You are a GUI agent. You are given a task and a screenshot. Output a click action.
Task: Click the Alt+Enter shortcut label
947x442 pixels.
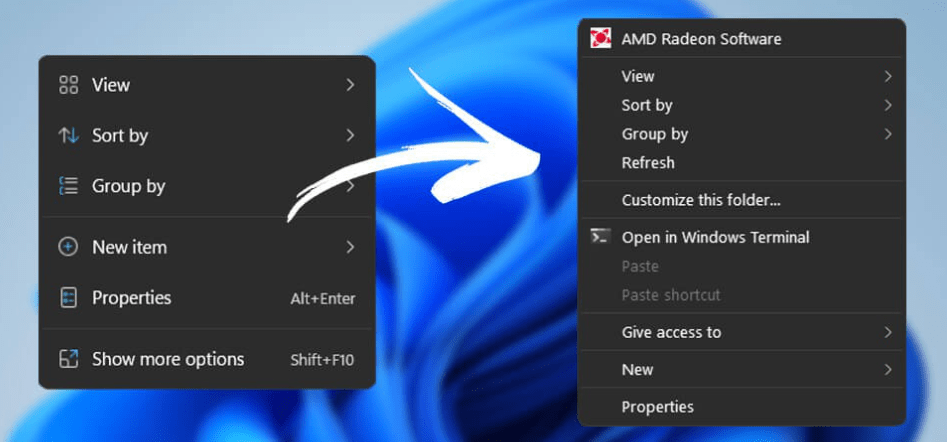tap(323, 298)
